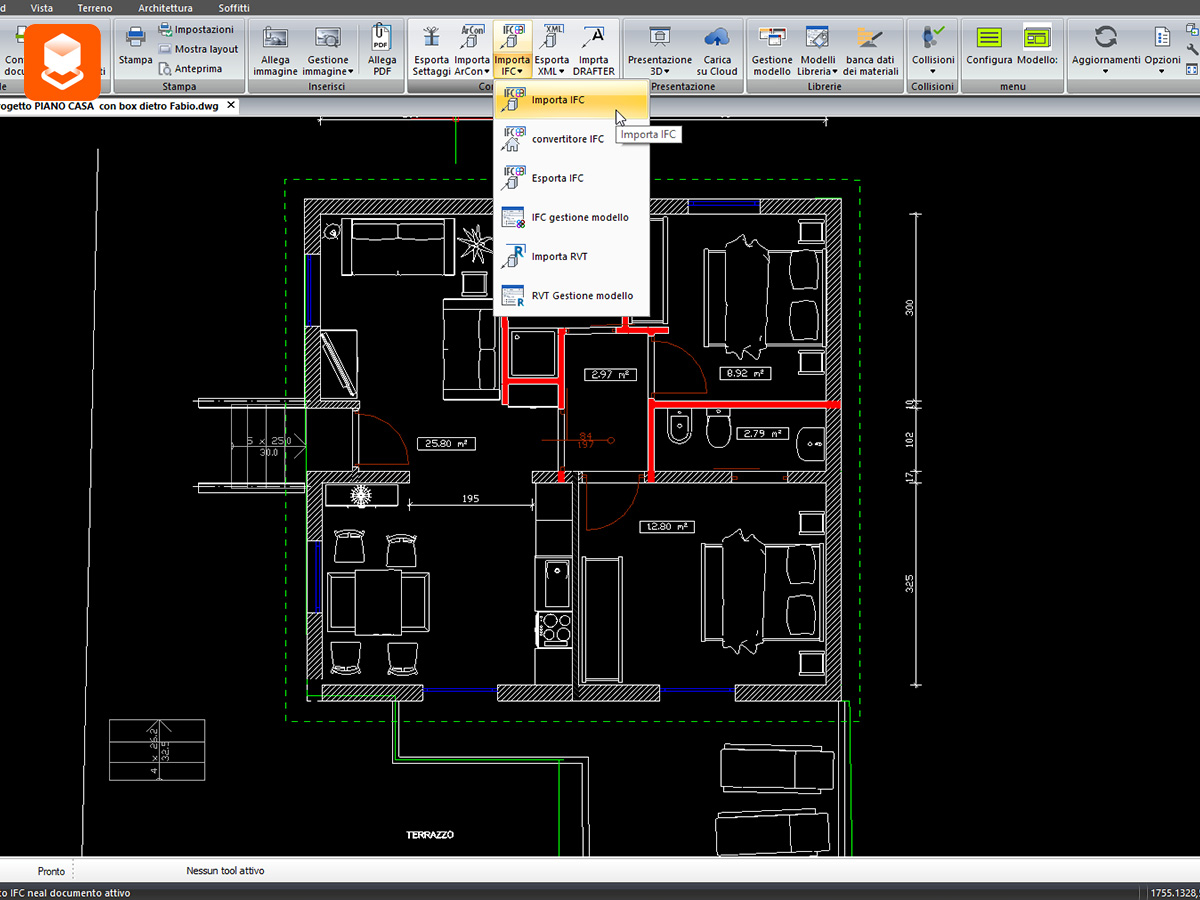This screenshot has width=1200, height=900.
Task: Click Carica su Cloud icon
Action: 717,50
